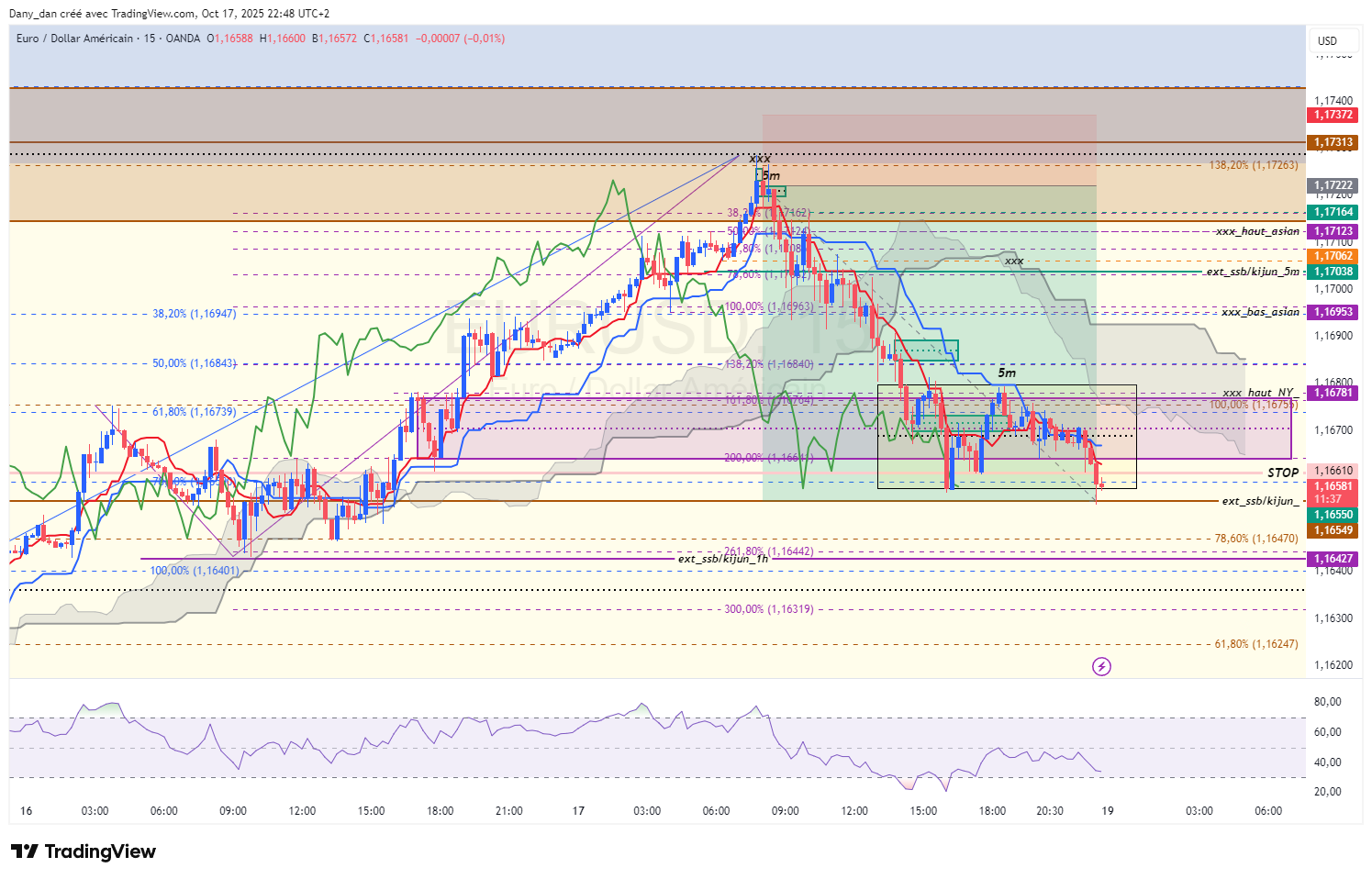Click the purple lightning bolt icon
The image size is (1372, 879).
pyautogui.click(x=1101, y=666)
